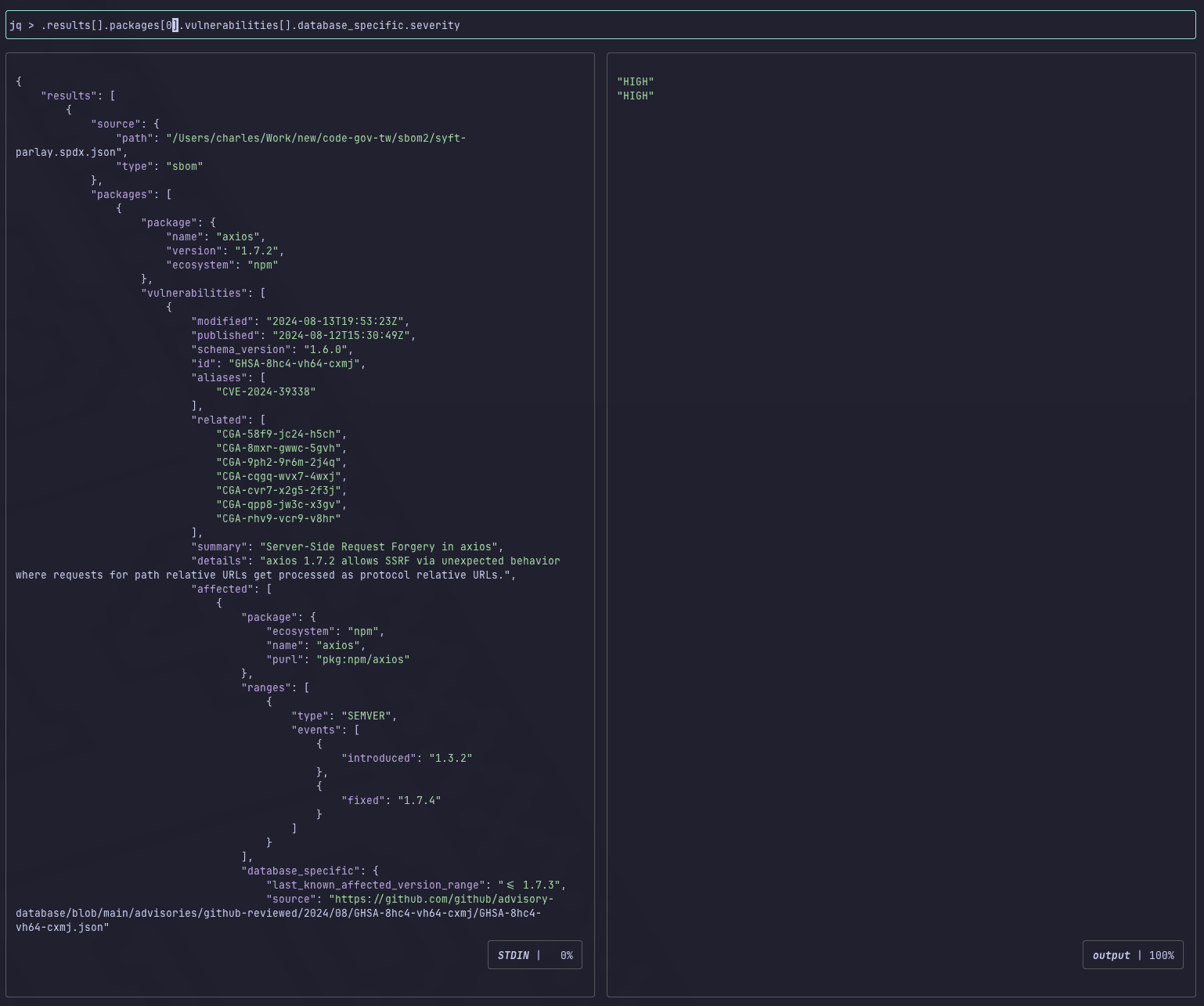Click related entry "CGA-58f9-jc24-h5ch"

point(279,434)
